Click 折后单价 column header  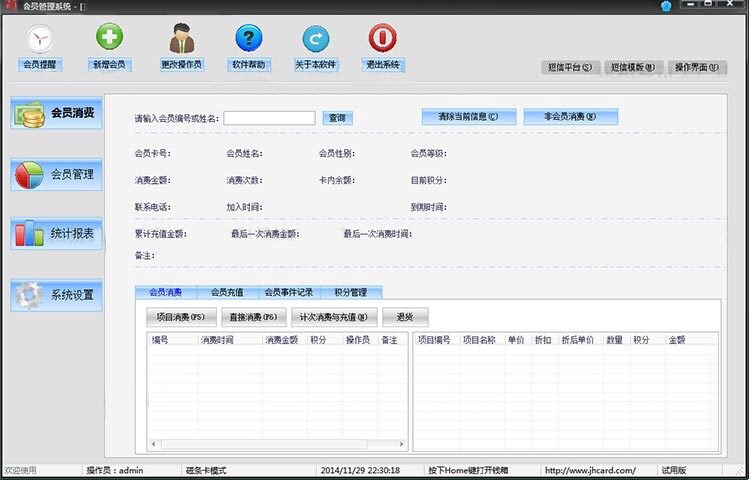pos(580,340)
